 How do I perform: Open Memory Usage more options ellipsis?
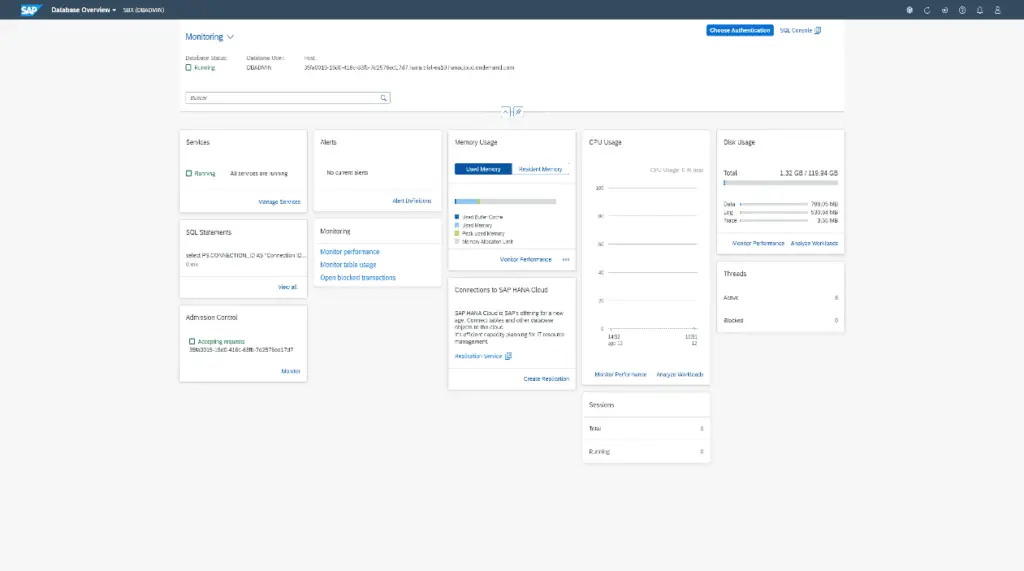coord(566,259)
